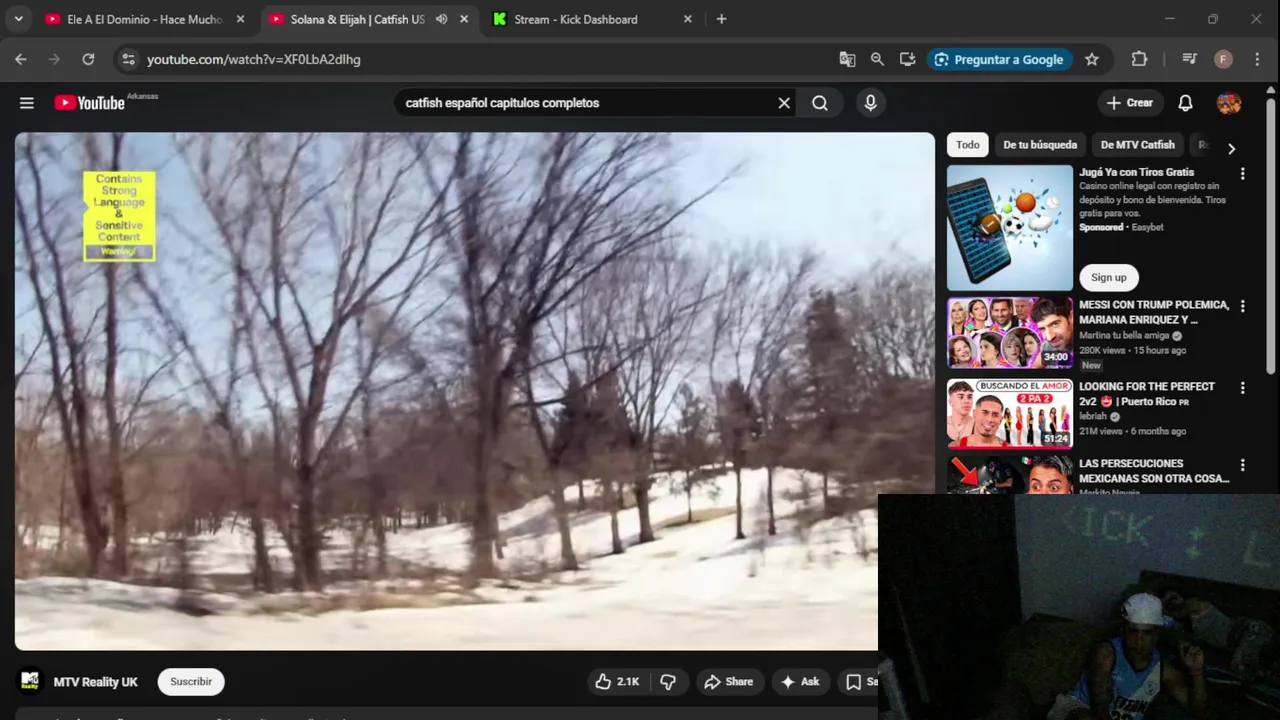Screen dimensions: 1280x720
Task: Open the Martina tu bella amiga channel
Action: click(x=1126, y=336)
